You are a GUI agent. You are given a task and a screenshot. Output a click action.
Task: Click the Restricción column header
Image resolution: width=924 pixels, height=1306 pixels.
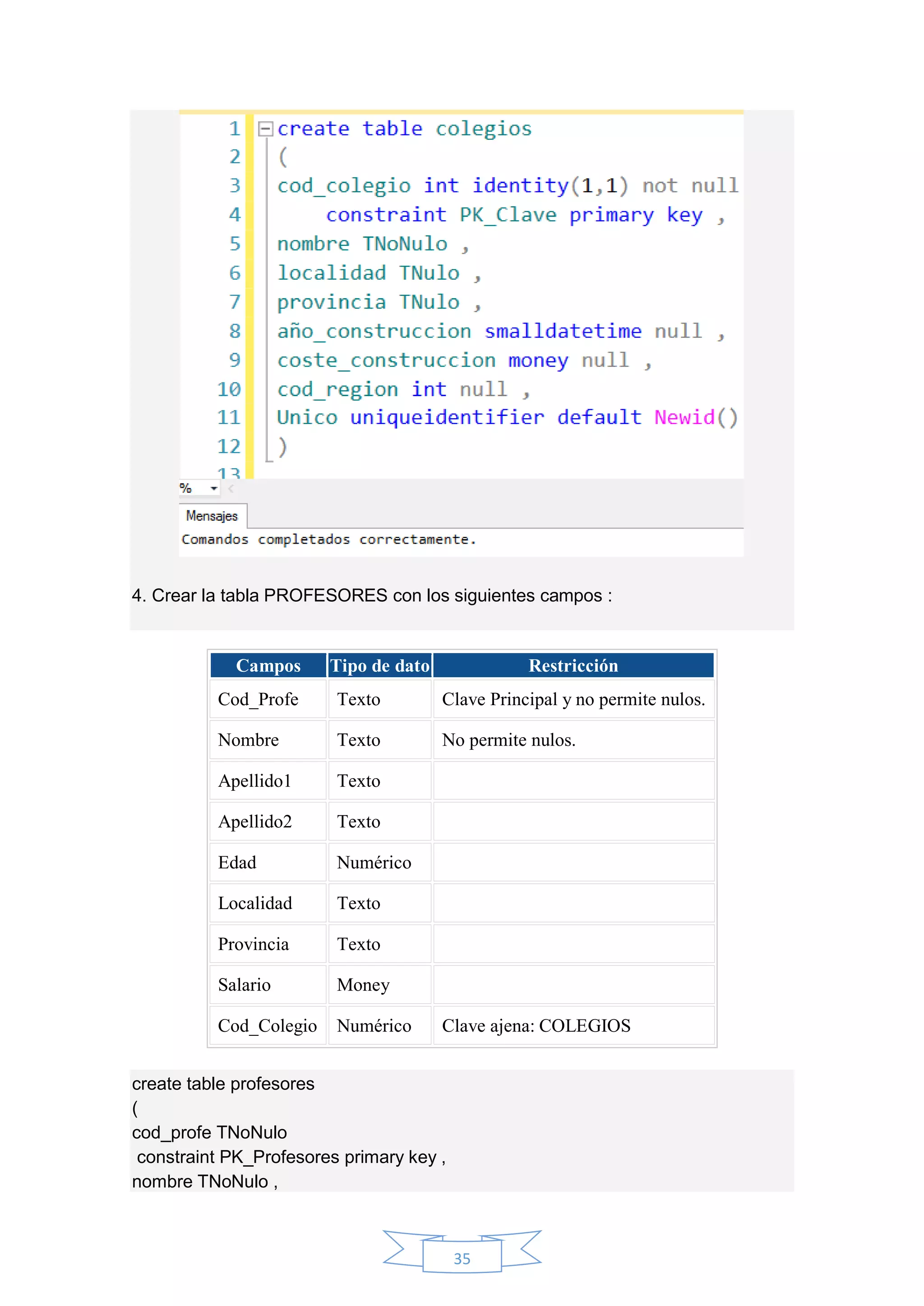tap(573, 665)
